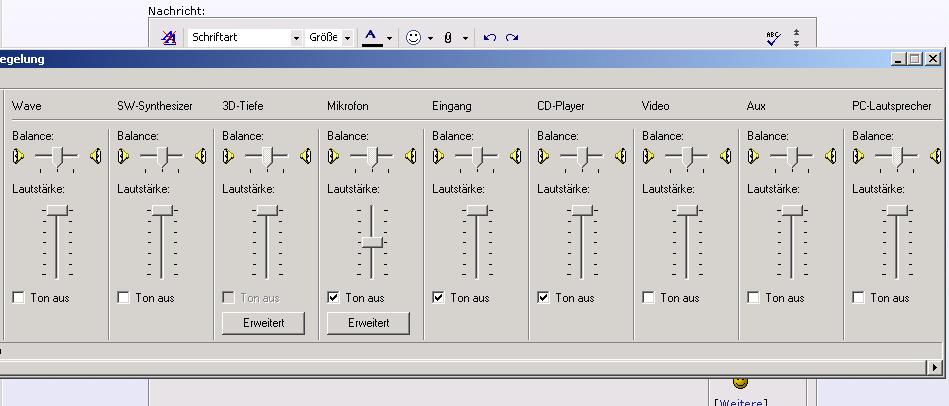Click the undo arrow icon
The height and width of the screenshot is (406, 949).
point(490,38)
